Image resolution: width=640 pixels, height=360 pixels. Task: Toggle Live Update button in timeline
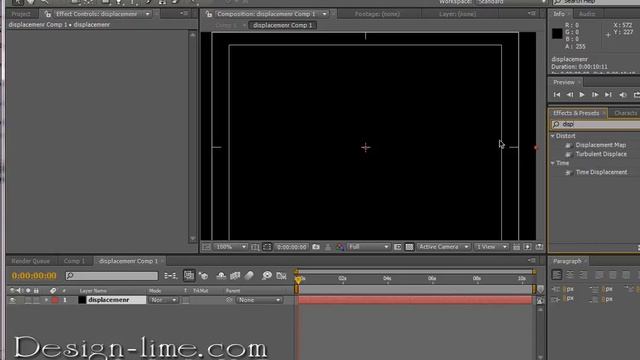(189, 276)
